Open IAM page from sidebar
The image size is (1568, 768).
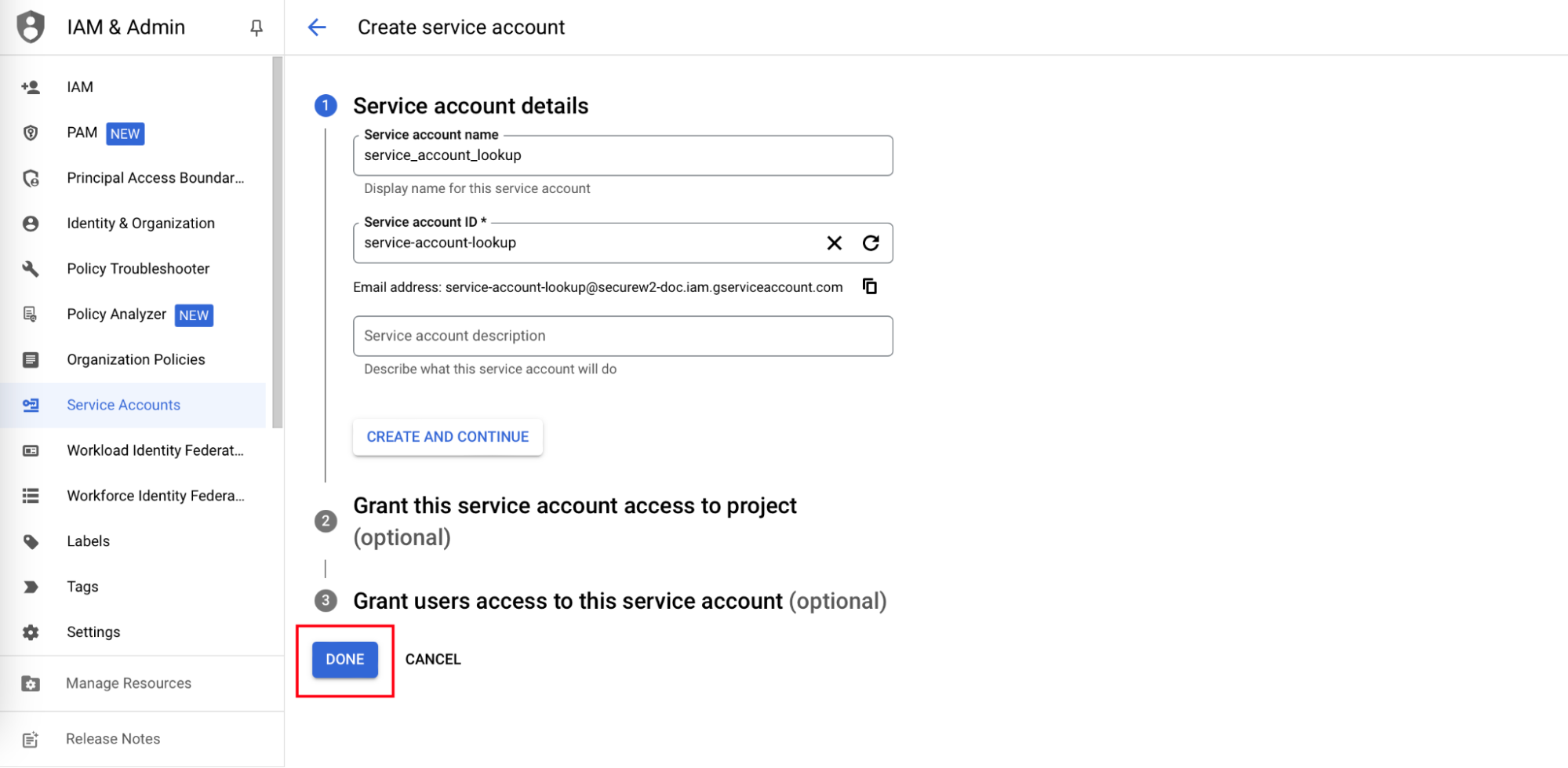(x=80, y=87)
